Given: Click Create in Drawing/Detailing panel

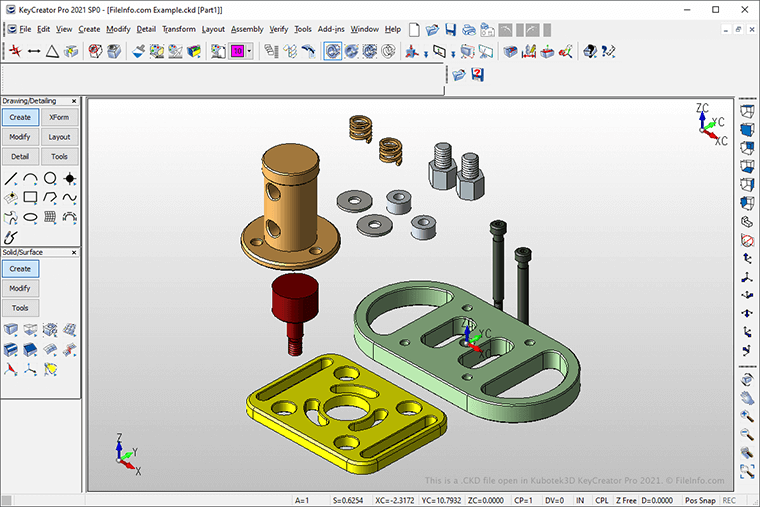Looking at the screenshot, I should (x=20, y=117).
